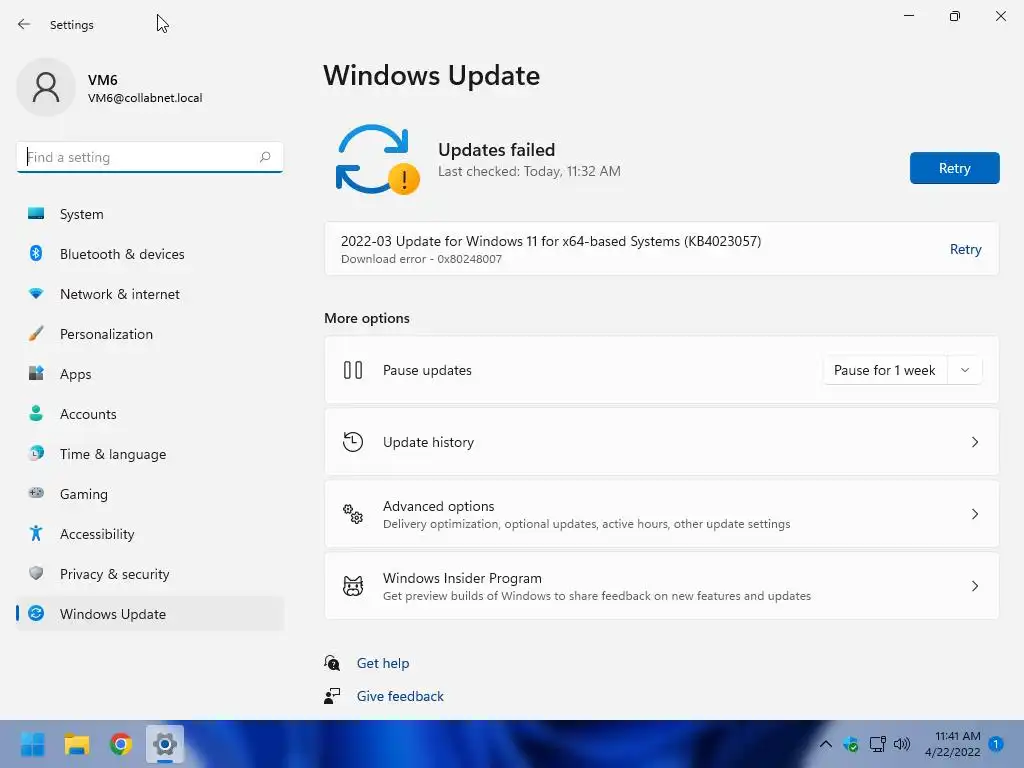Expand Advanced options chevron
The height and width of the screenshot is (768, 1024).
pyautogui.click(x=974, y=514)
